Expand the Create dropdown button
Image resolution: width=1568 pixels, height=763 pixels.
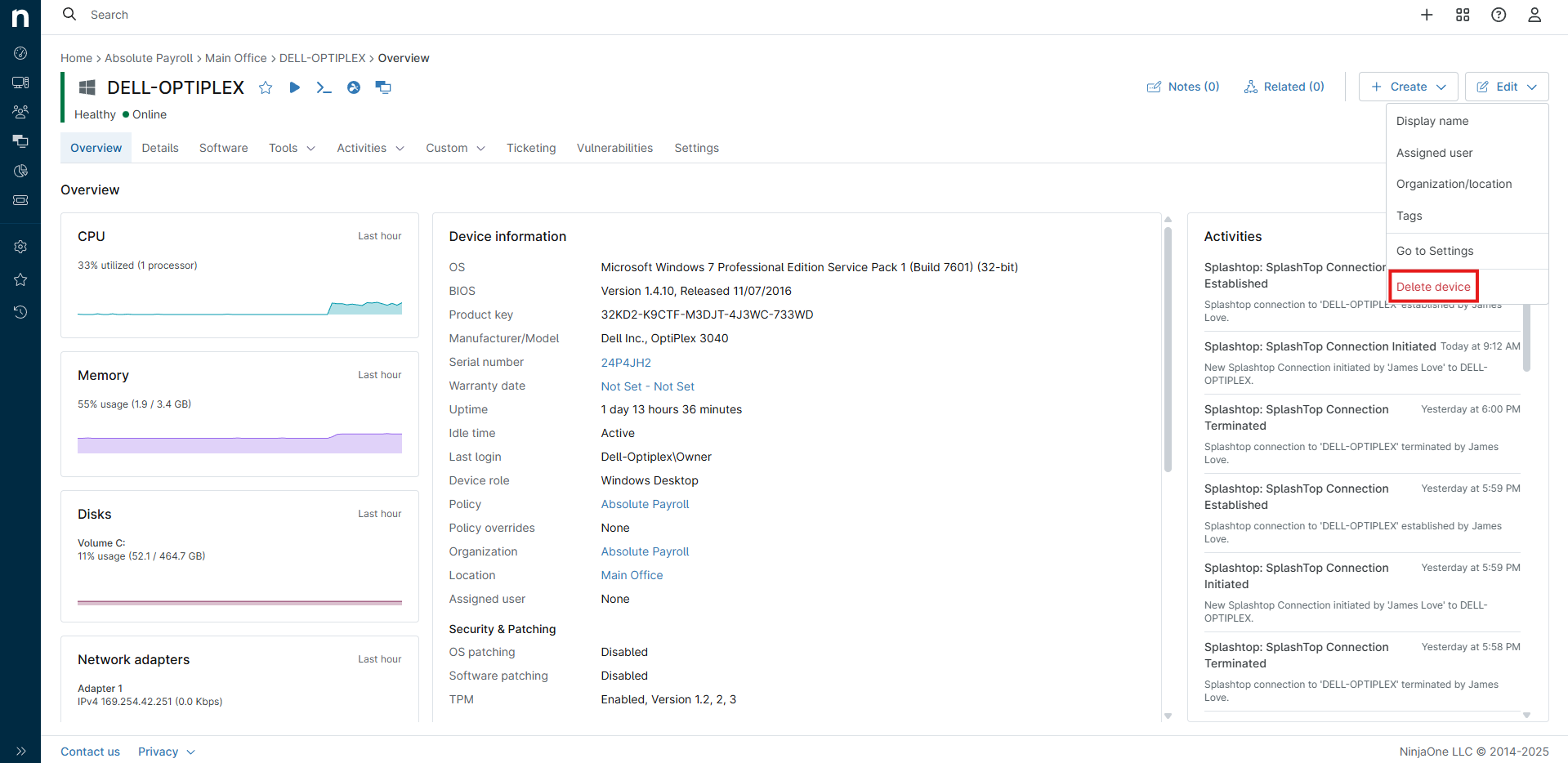point(1408,87)
